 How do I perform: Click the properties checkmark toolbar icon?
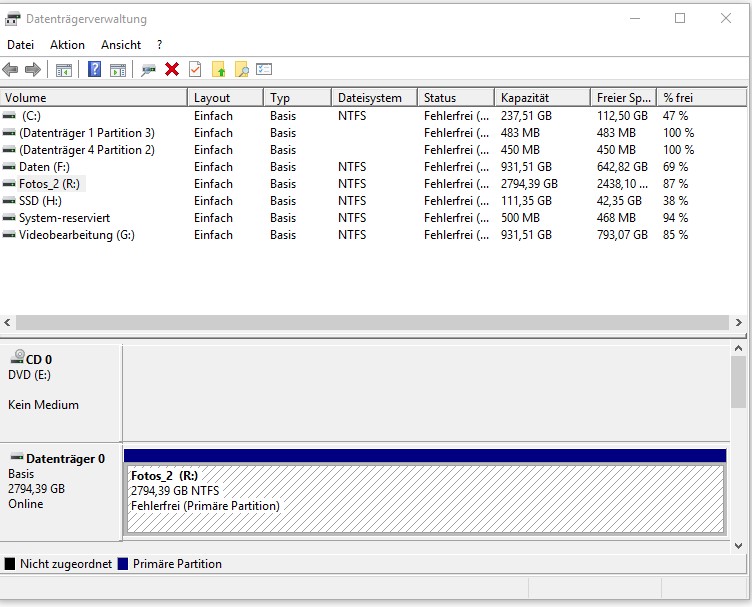(x=195, y=70)
